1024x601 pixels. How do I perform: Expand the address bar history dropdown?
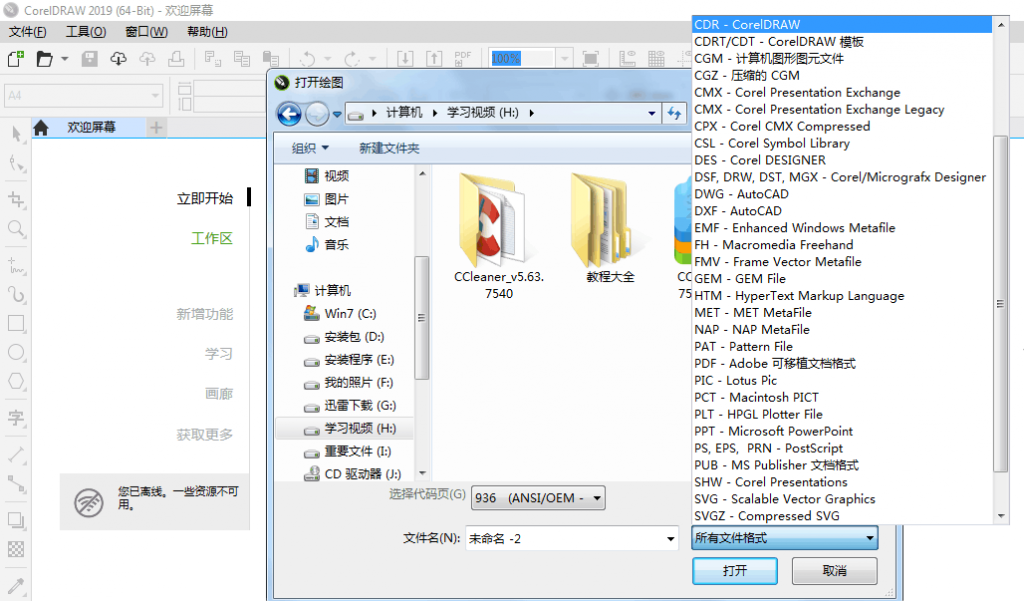(x=651, y=113)
